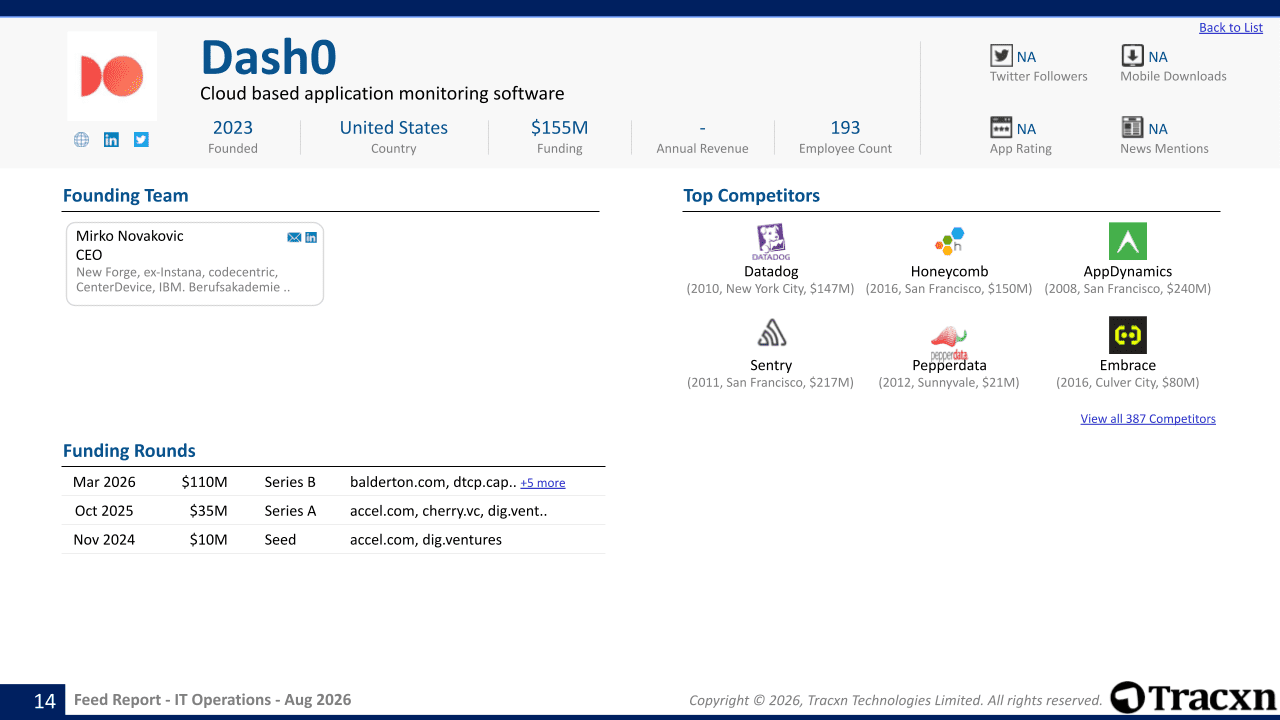Viewport: 1280px width, 720px height.
Task: Select the Pepperdata competitor name
Action: tap(949, 365)
